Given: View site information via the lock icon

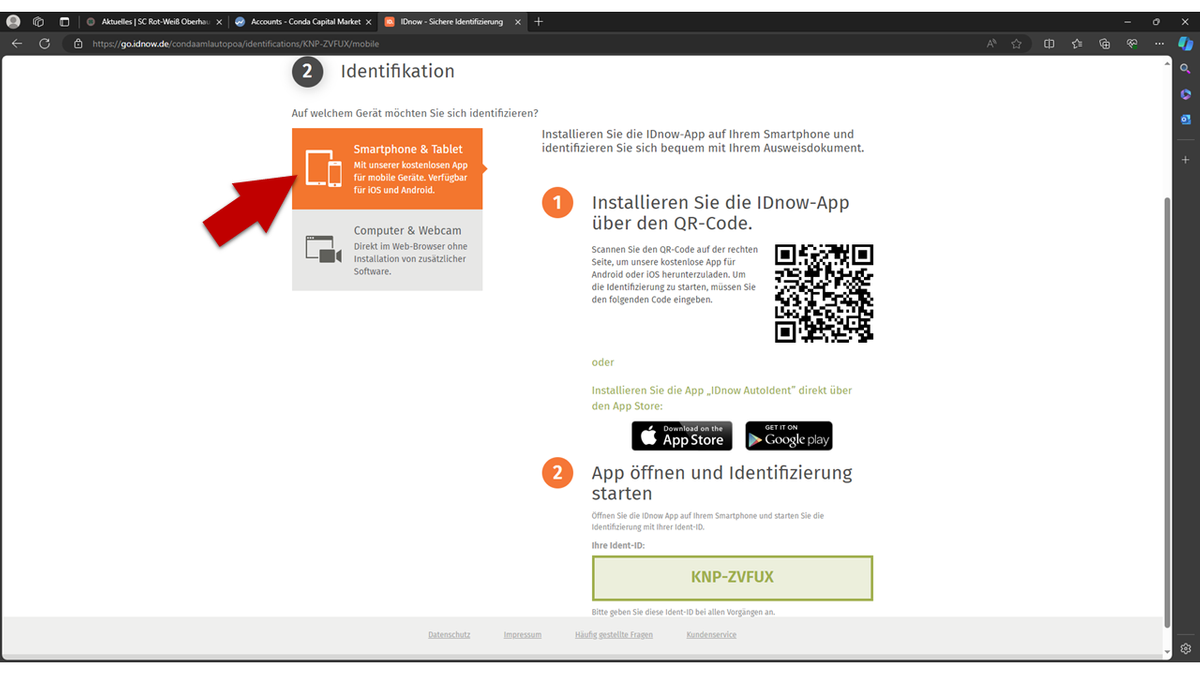Looking at the screenshot, I should tap(78, 44).
